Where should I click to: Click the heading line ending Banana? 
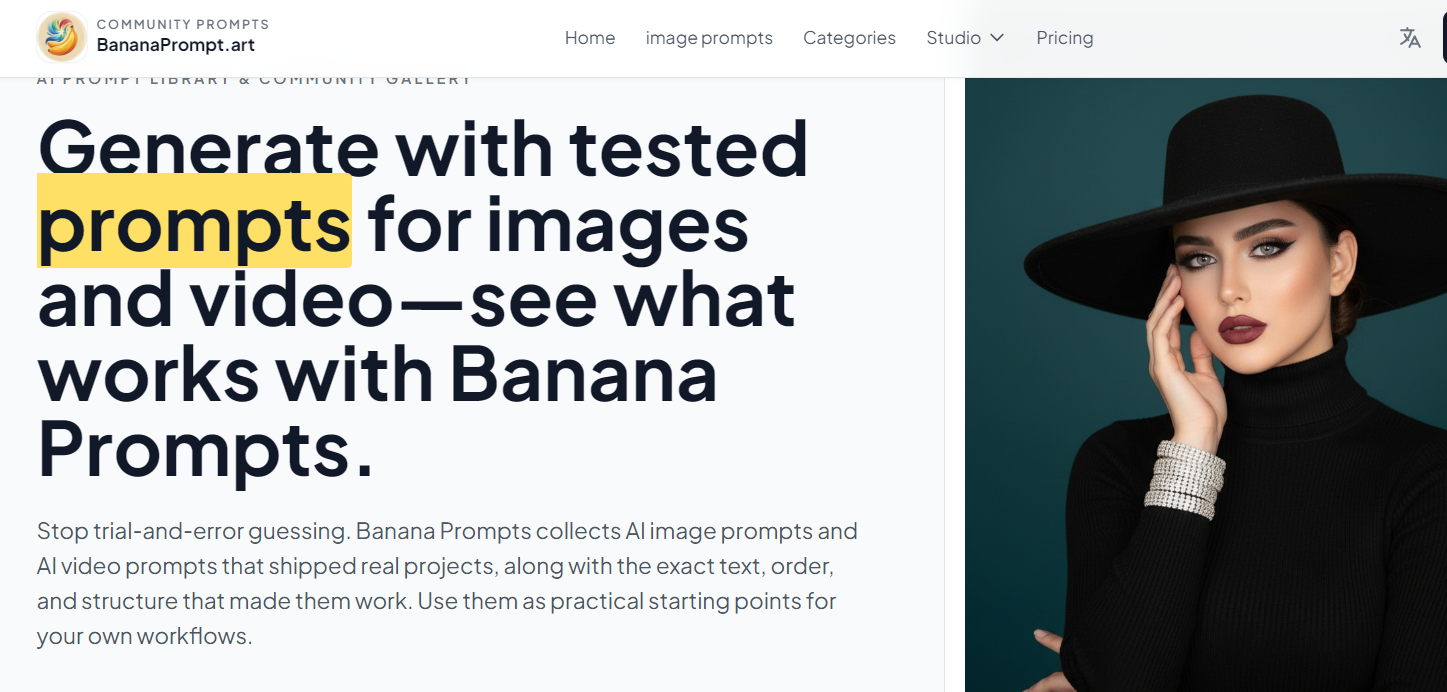(377, 374)
